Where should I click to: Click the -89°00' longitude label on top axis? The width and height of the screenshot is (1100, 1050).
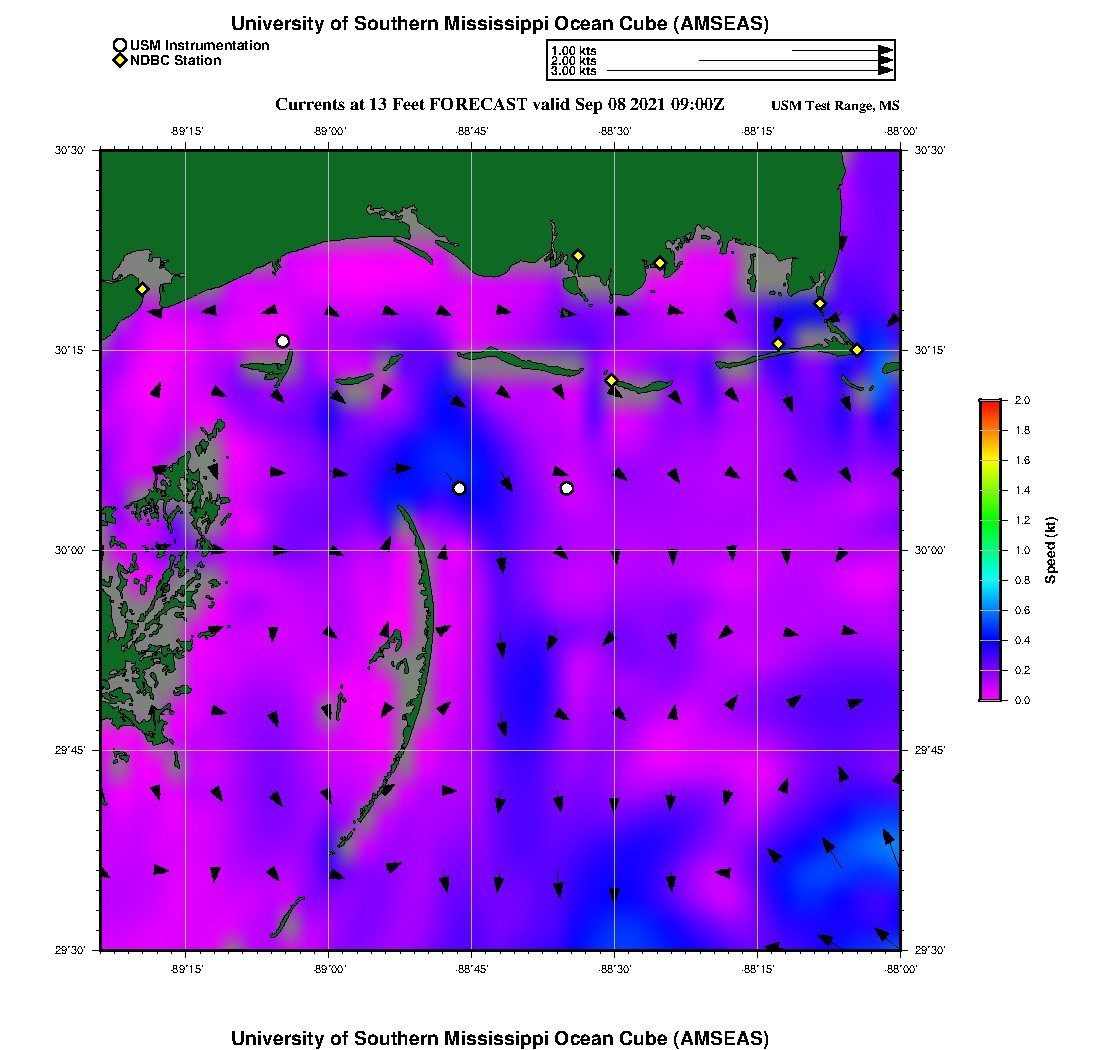click(328, 131)
